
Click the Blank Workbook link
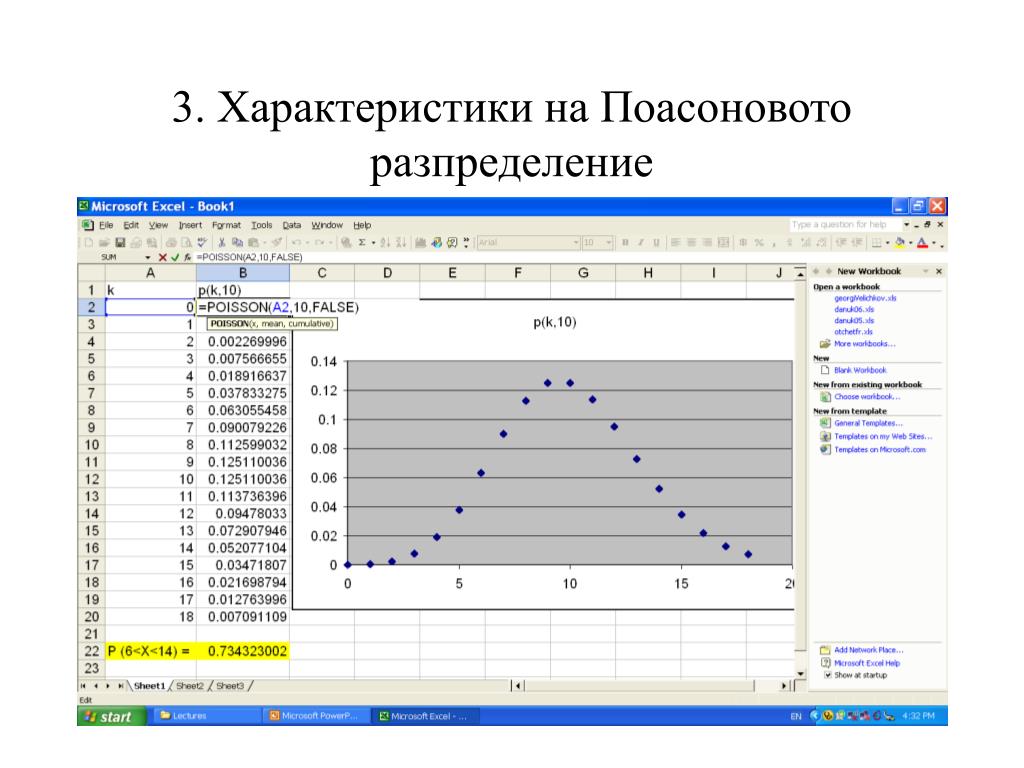coord(860,370)
